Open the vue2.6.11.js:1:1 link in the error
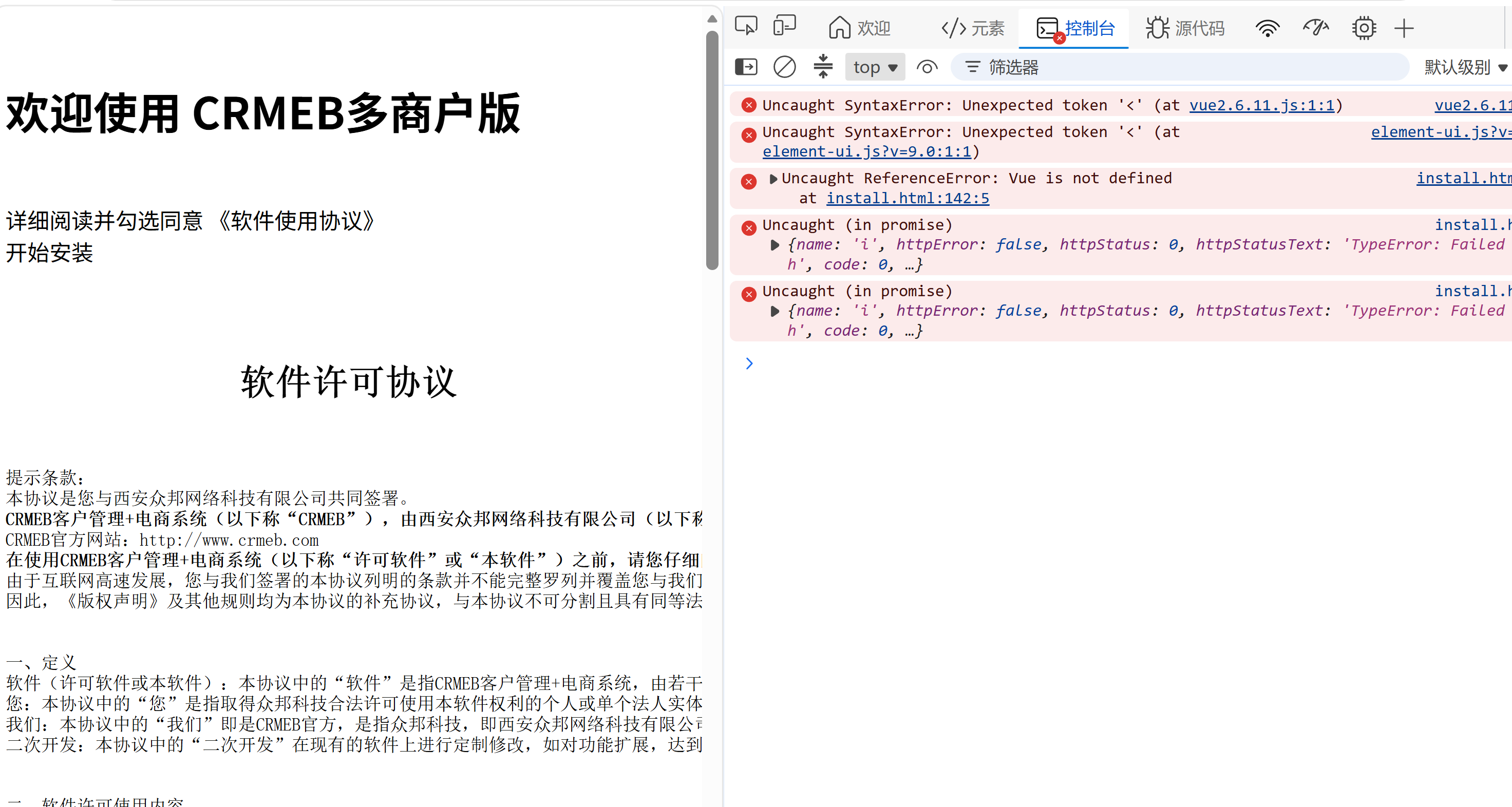 1262,105
